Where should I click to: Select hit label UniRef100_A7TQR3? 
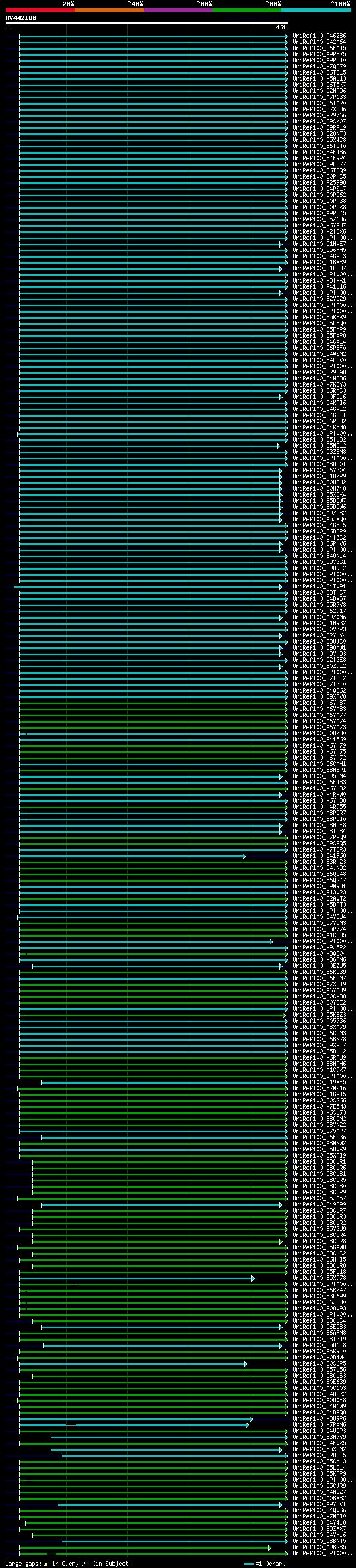(319, 850)
